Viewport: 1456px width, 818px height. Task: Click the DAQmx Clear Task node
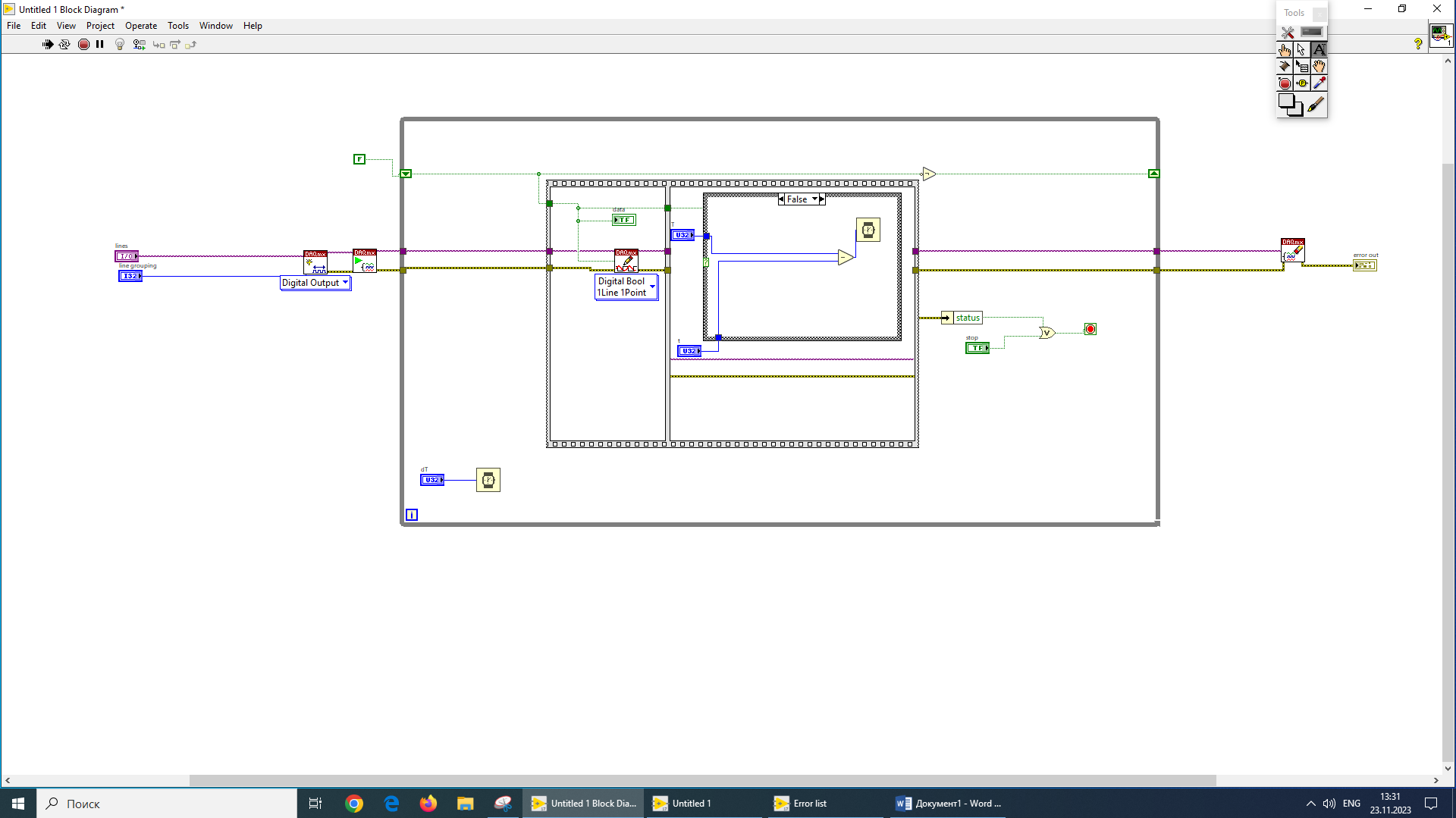coord(1293,250)
